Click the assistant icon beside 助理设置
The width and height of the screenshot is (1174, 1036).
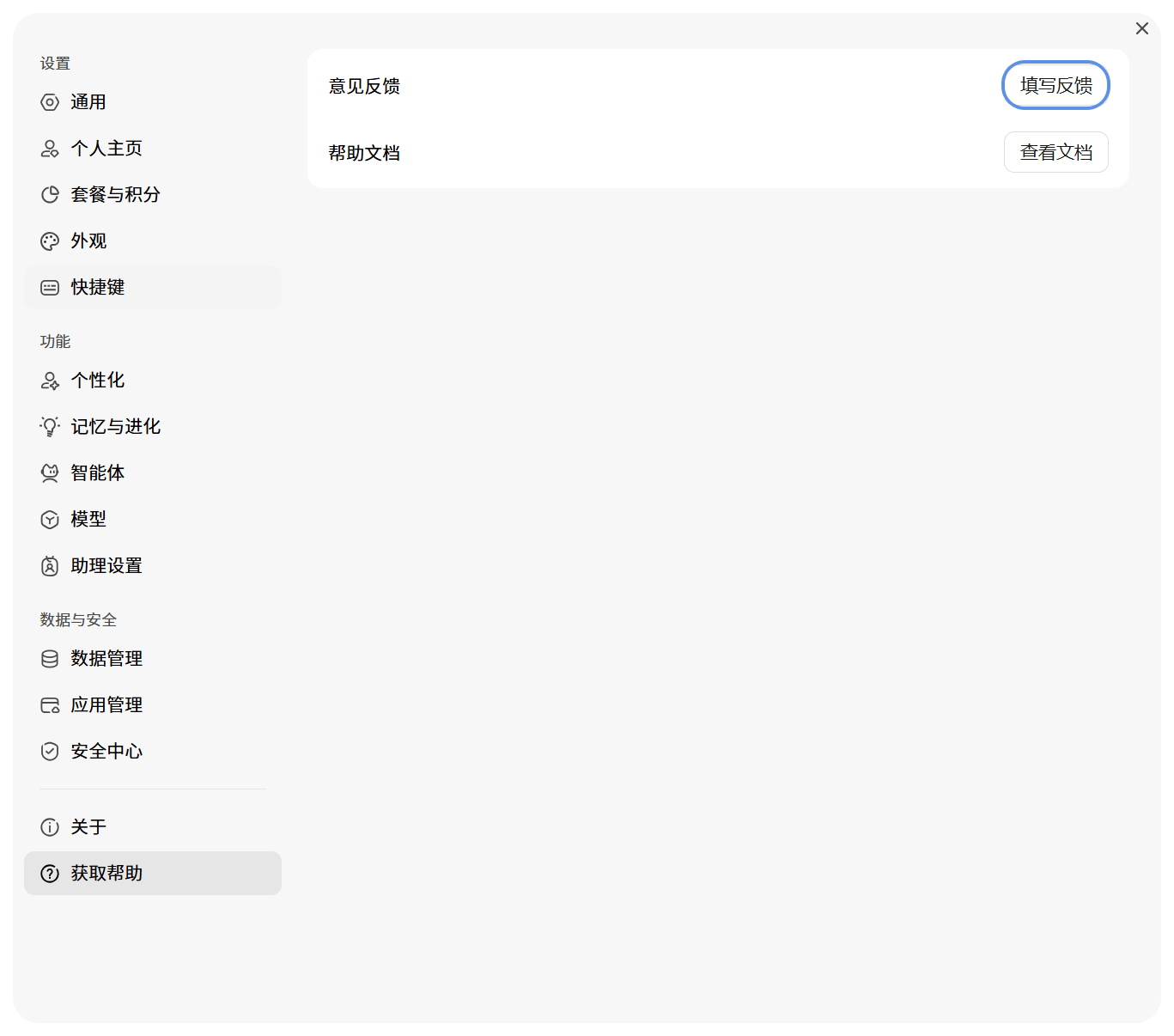click(x=50, y=566)
